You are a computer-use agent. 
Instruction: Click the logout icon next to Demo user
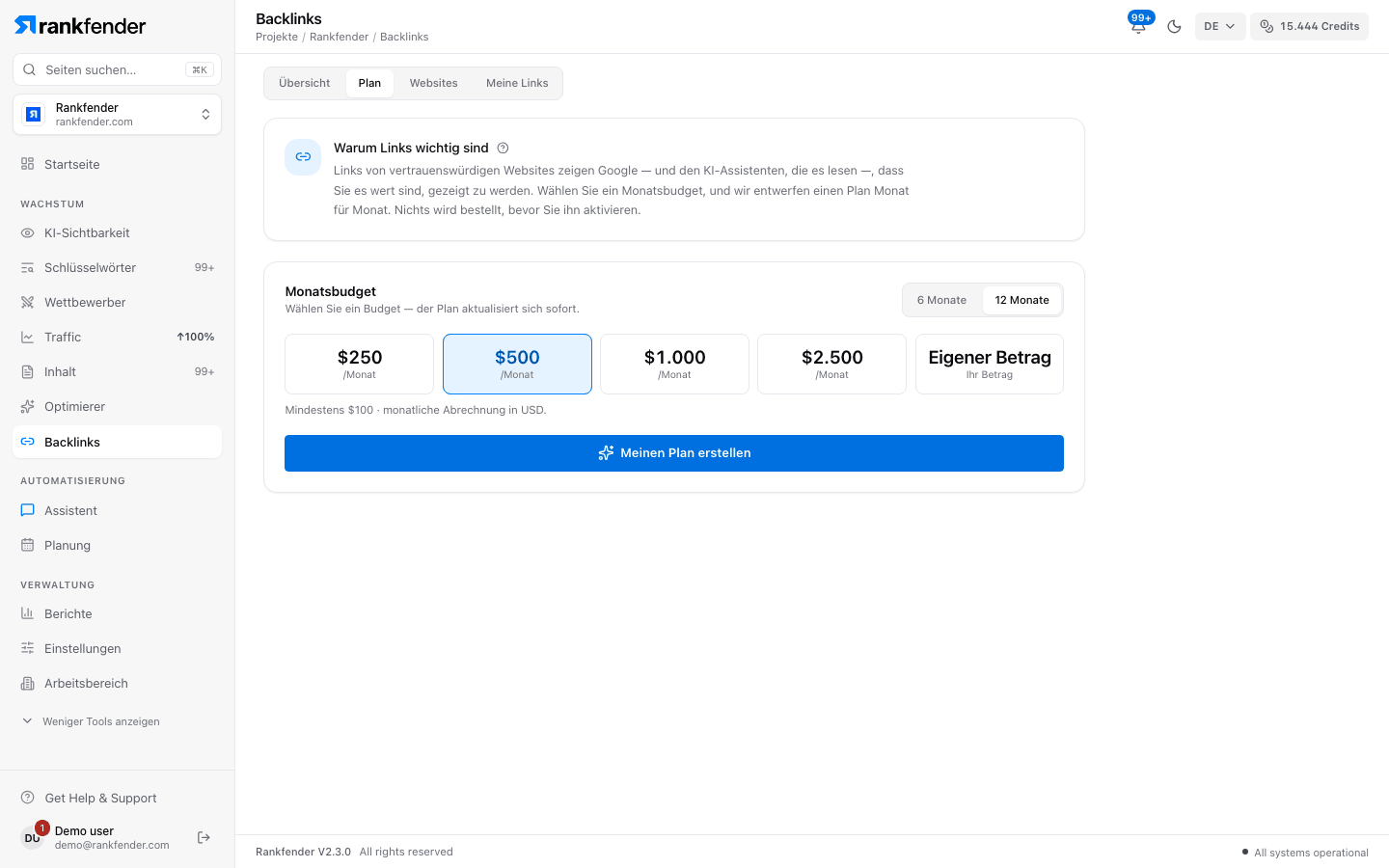(204, 837)
